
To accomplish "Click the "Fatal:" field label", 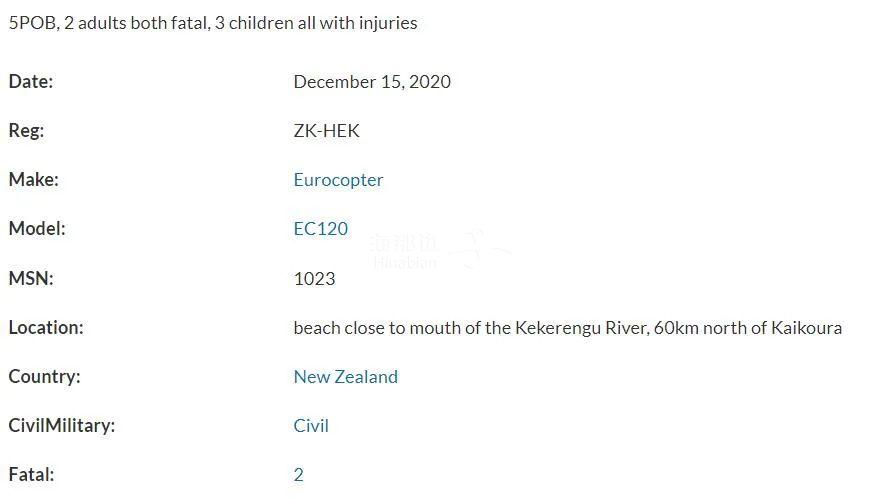I will click(31, 475).
